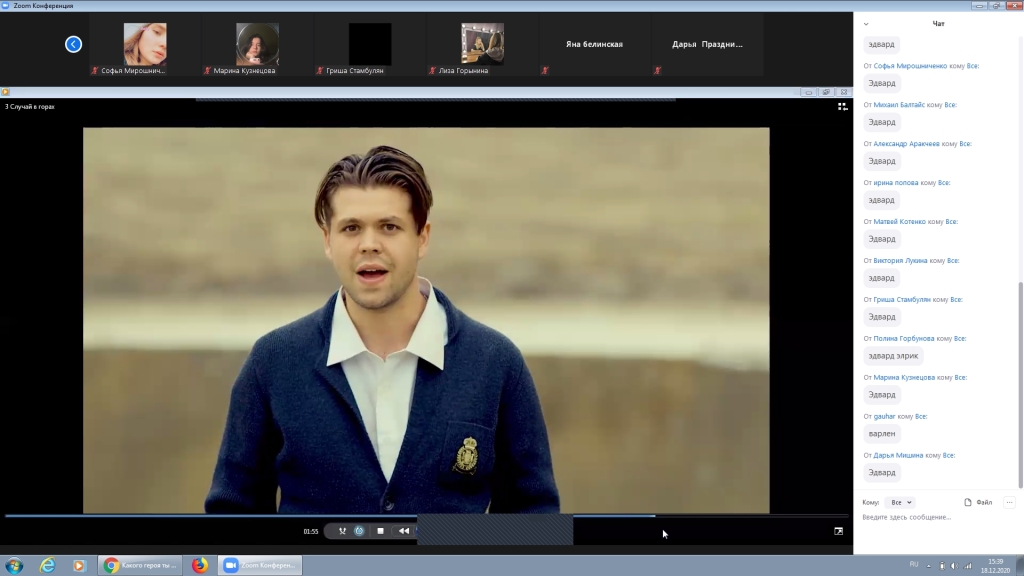This screenshot has width=1024, height=576.
Task: Click muted mic icon of Софья Мирошнич...
Action: 95,71
